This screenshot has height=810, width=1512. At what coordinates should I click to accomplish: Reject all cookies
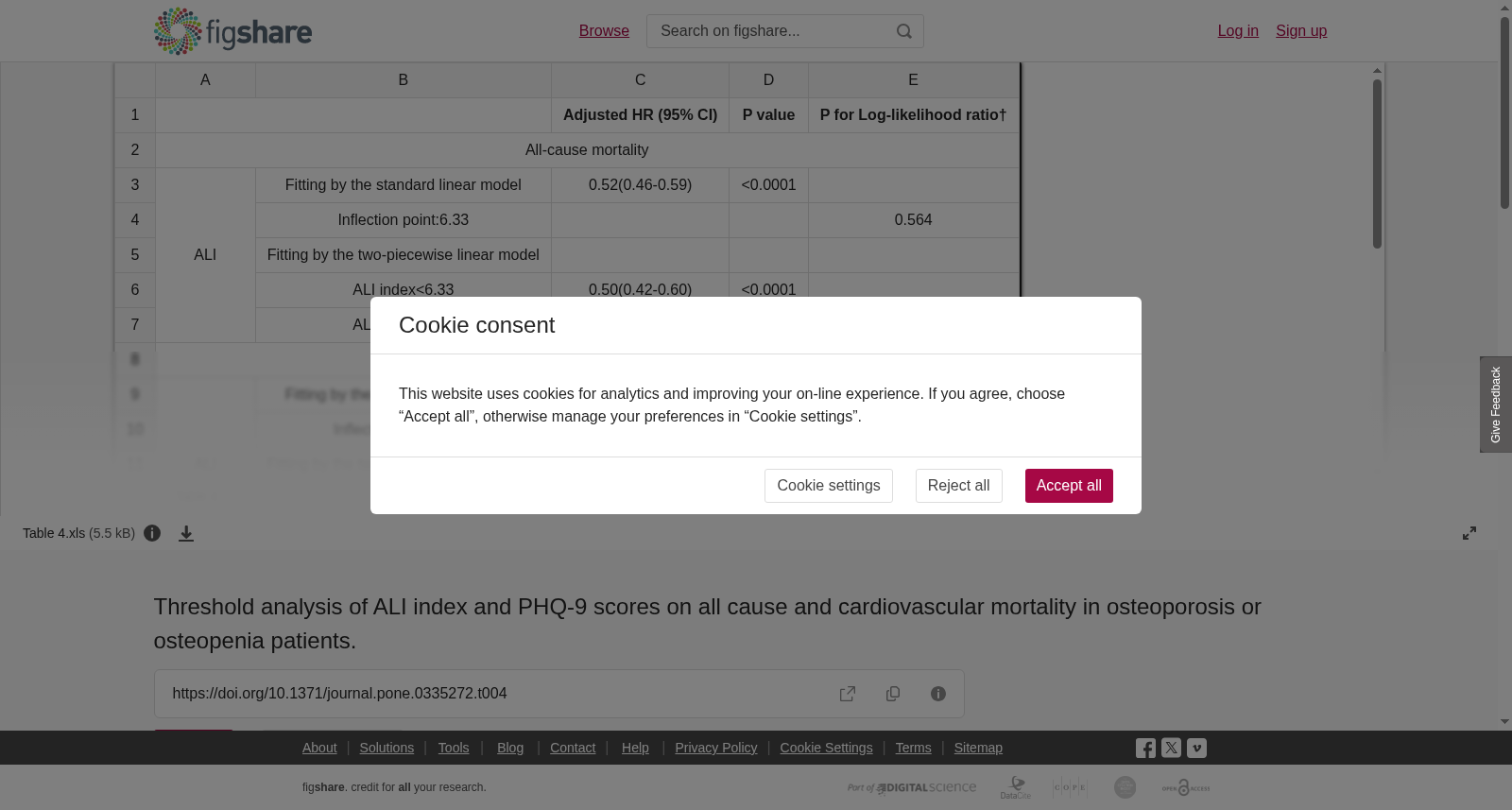[958, 486]
